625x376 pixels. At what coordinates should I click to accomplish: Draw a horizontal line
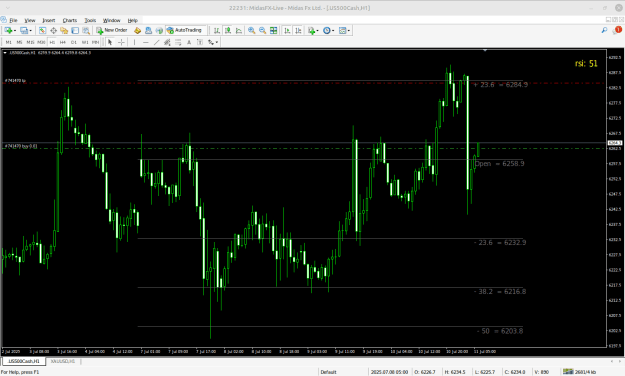145,42
